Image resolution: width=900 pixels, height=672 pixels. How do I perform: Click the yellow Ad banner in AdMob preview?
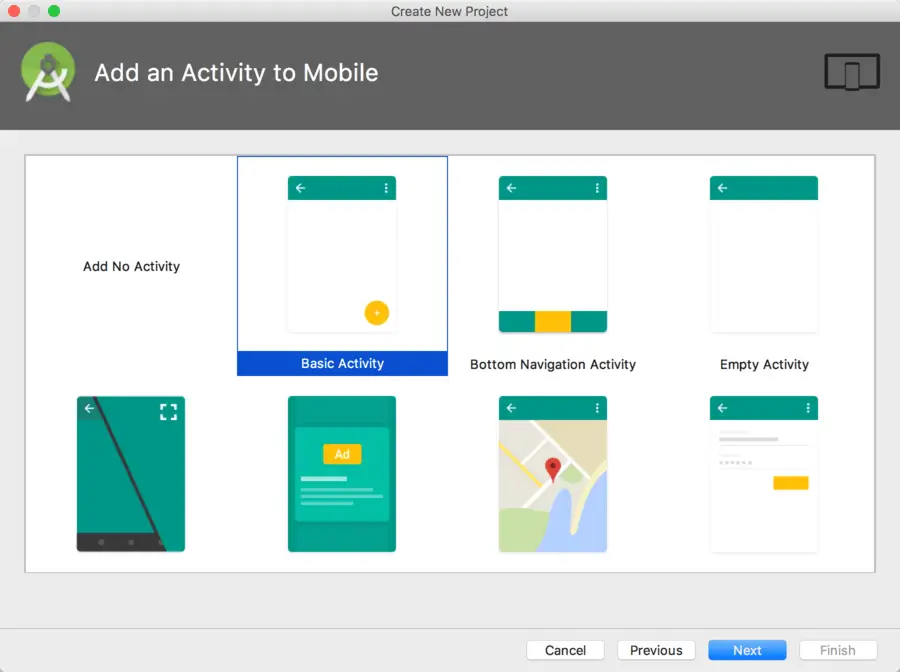tap(343, 454)
